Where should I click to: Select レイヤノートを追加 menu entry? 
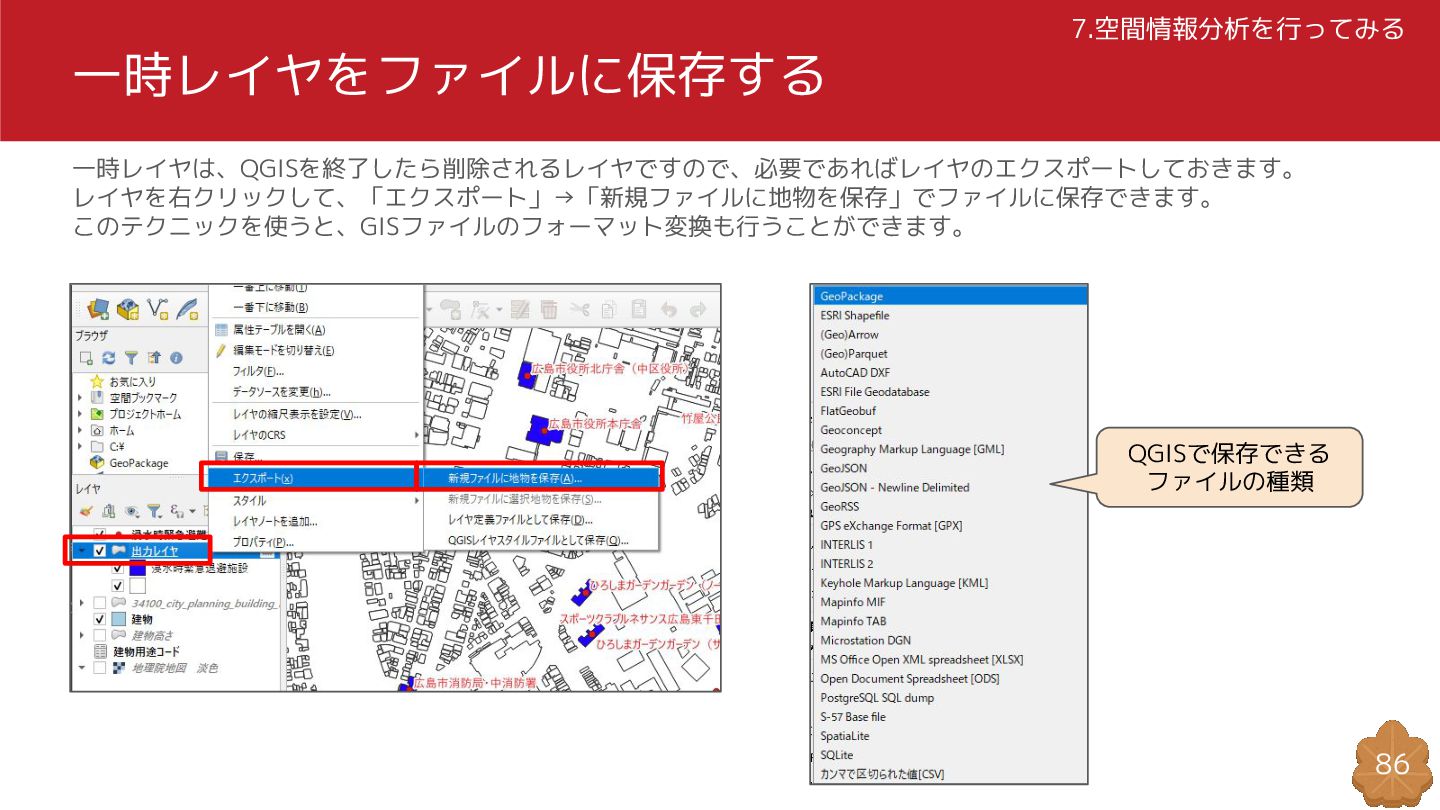(x=317, y=521)
